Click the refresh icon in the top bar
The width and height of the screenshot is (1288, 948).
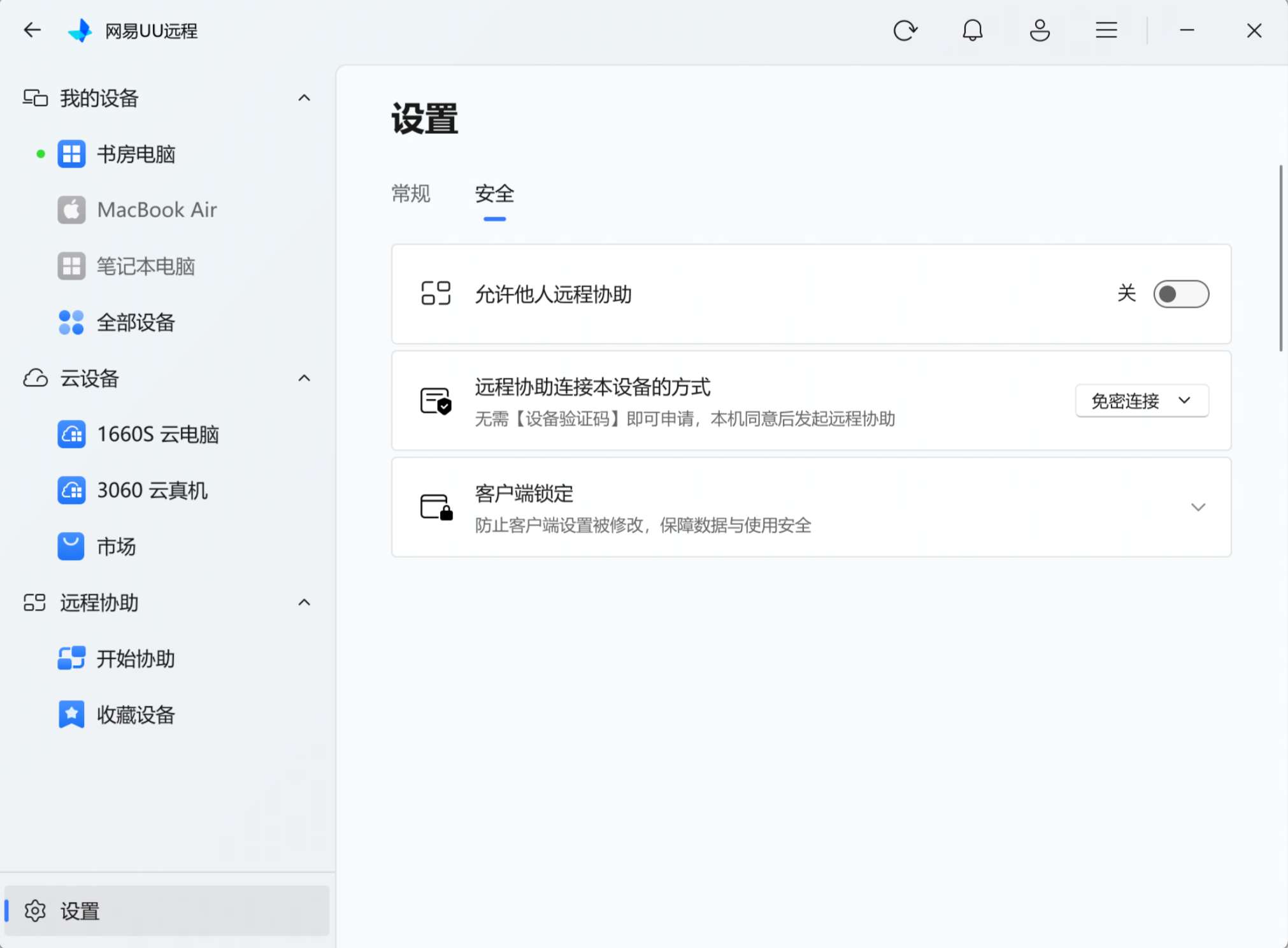[x=905, y=30]
